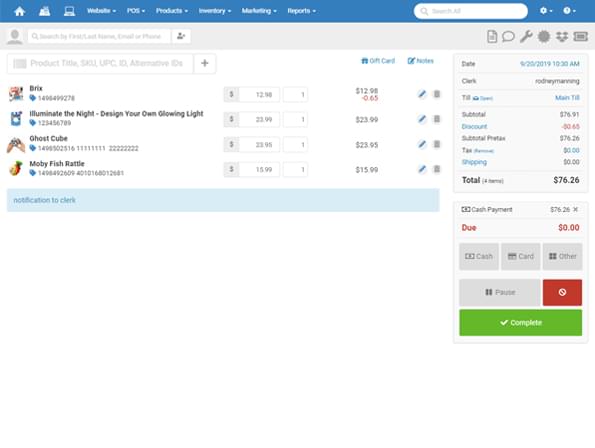
Task: Click the trash icon for Brix
Action: pos(437,94)
